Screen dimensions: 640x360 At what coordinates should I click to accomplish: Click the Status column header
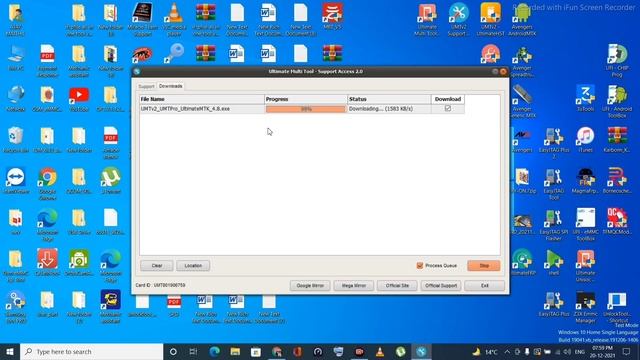389,99
